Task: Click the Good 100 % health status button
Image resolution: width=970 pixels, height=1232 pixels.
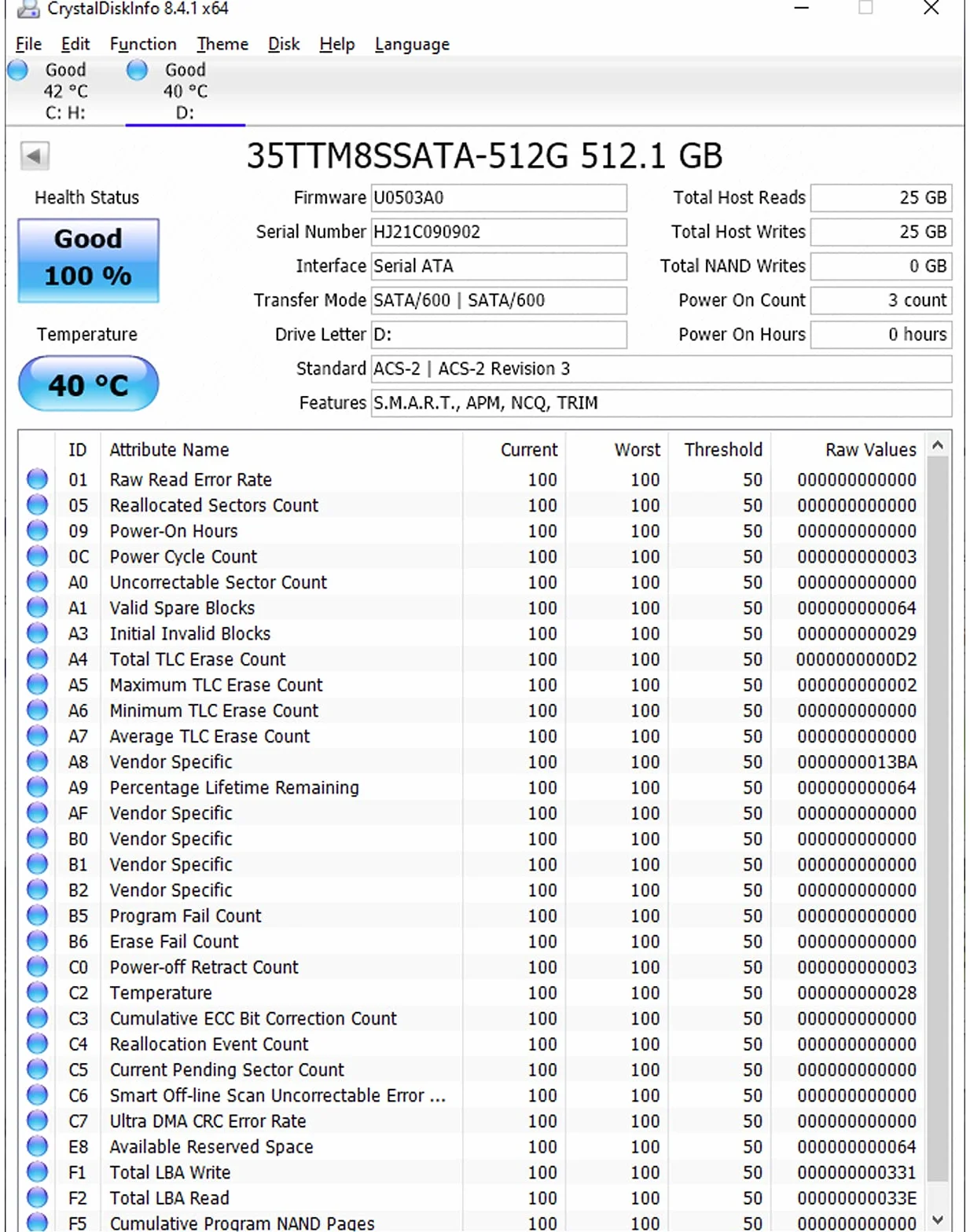Action: [x=88, y=260]
